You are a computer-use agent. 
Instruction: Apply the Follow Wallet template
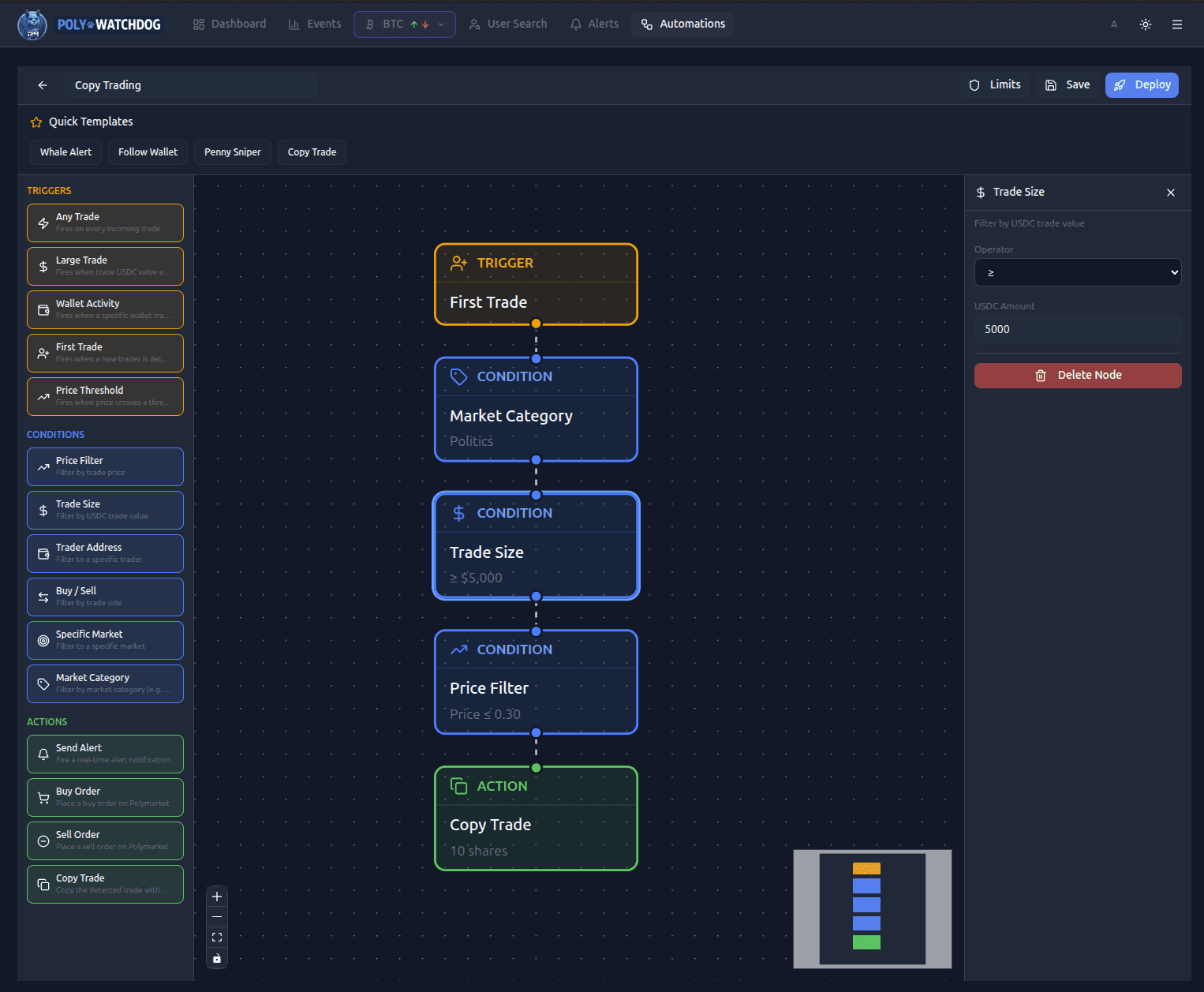tap(148, 152)
